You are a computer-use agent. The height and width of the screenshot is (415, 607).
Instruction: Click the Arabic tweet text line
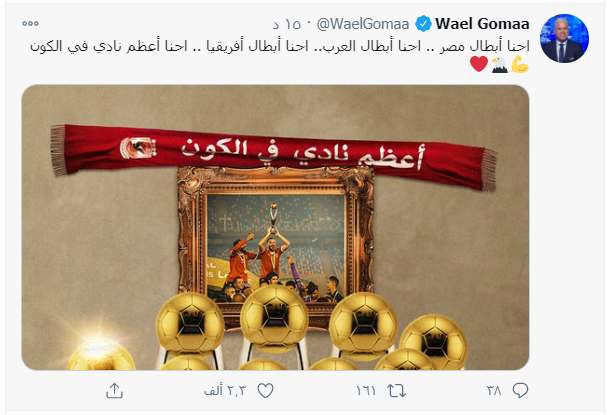[x=279, y=46]
